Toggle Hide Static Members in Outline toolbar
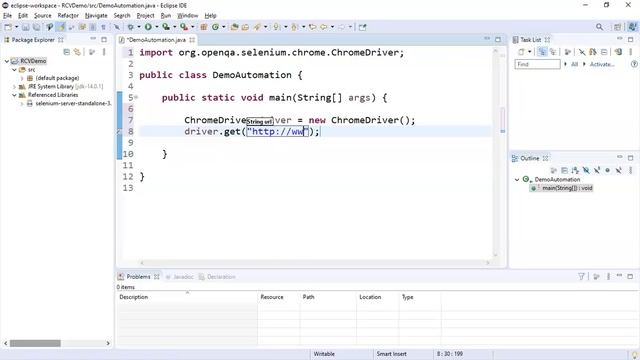 pos(597,170)
